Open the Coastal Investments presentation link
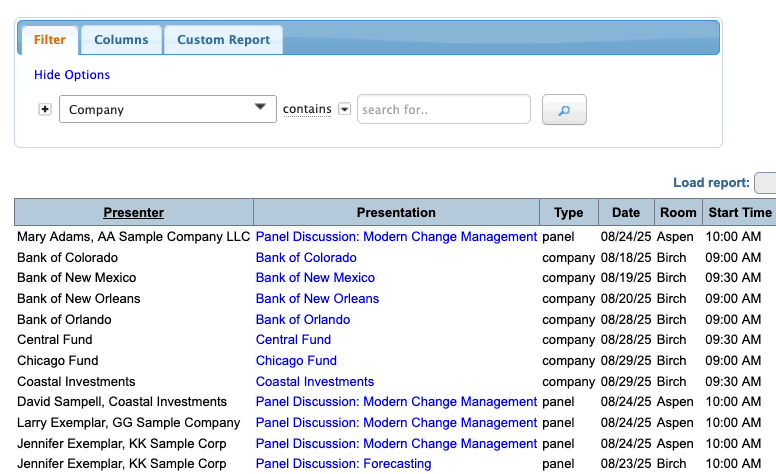This screenshot has width=776, height=474. tap(314, 381)
